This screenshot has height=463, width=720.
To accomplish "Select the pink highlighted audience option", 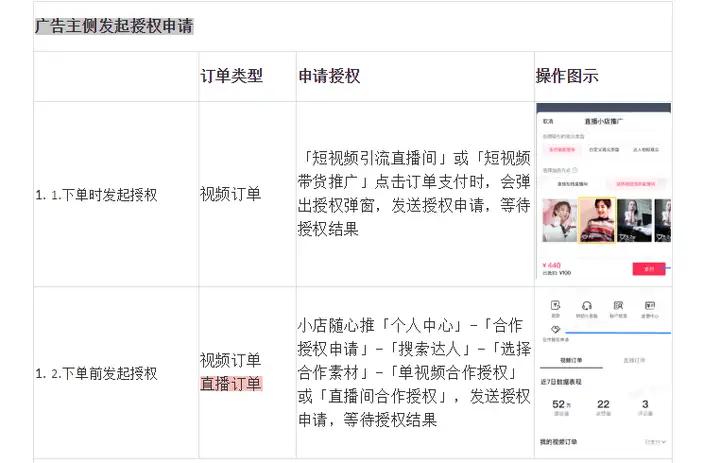I will click(x=562, y=149).
